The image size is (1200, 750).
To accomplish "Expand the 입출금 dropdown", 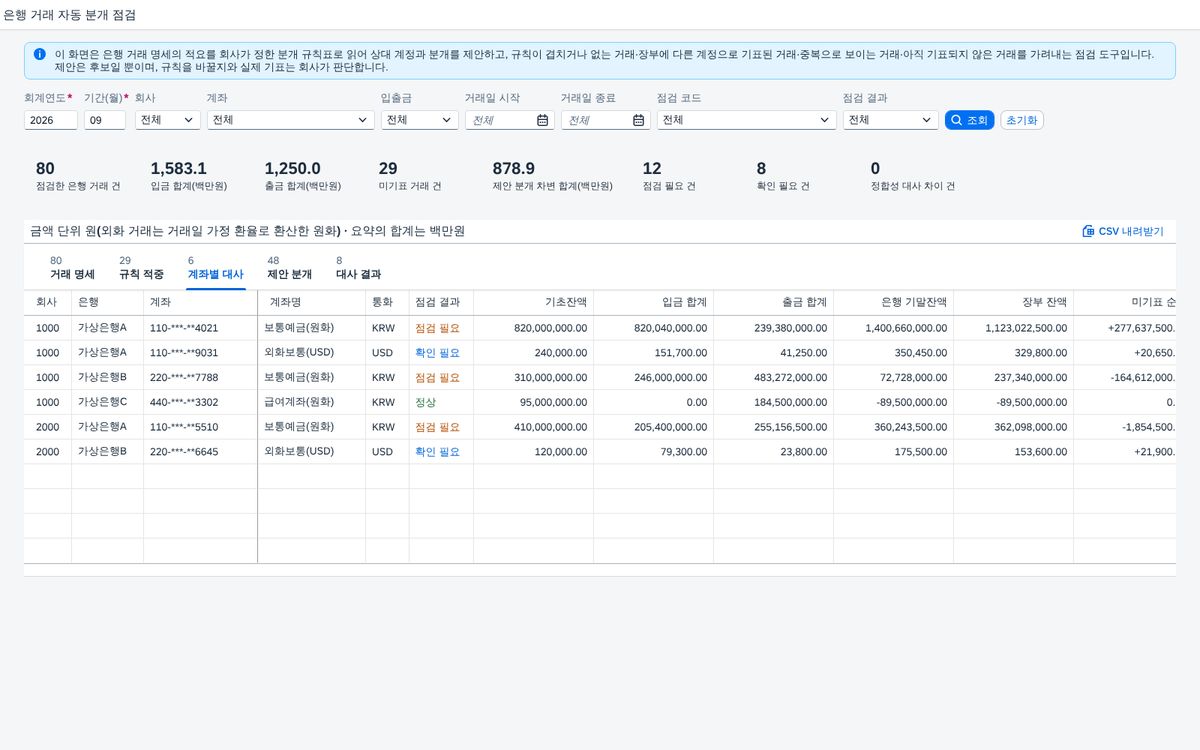I will (x=447, y=120).
